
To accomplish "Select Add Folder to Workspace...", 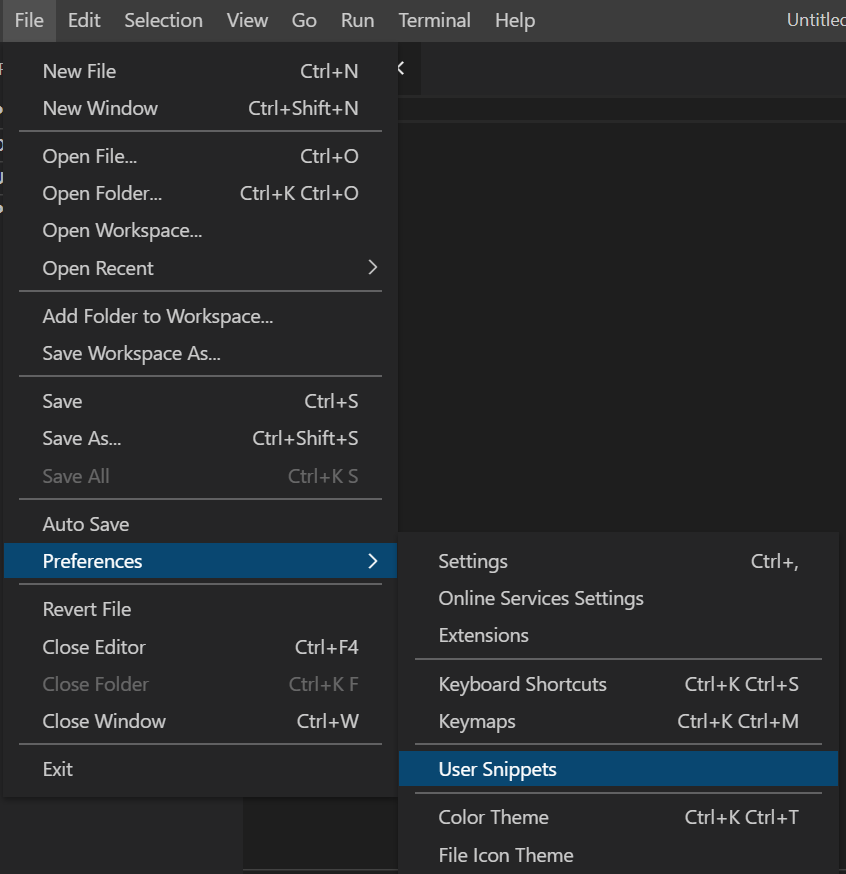I will [x=157, y=316].
